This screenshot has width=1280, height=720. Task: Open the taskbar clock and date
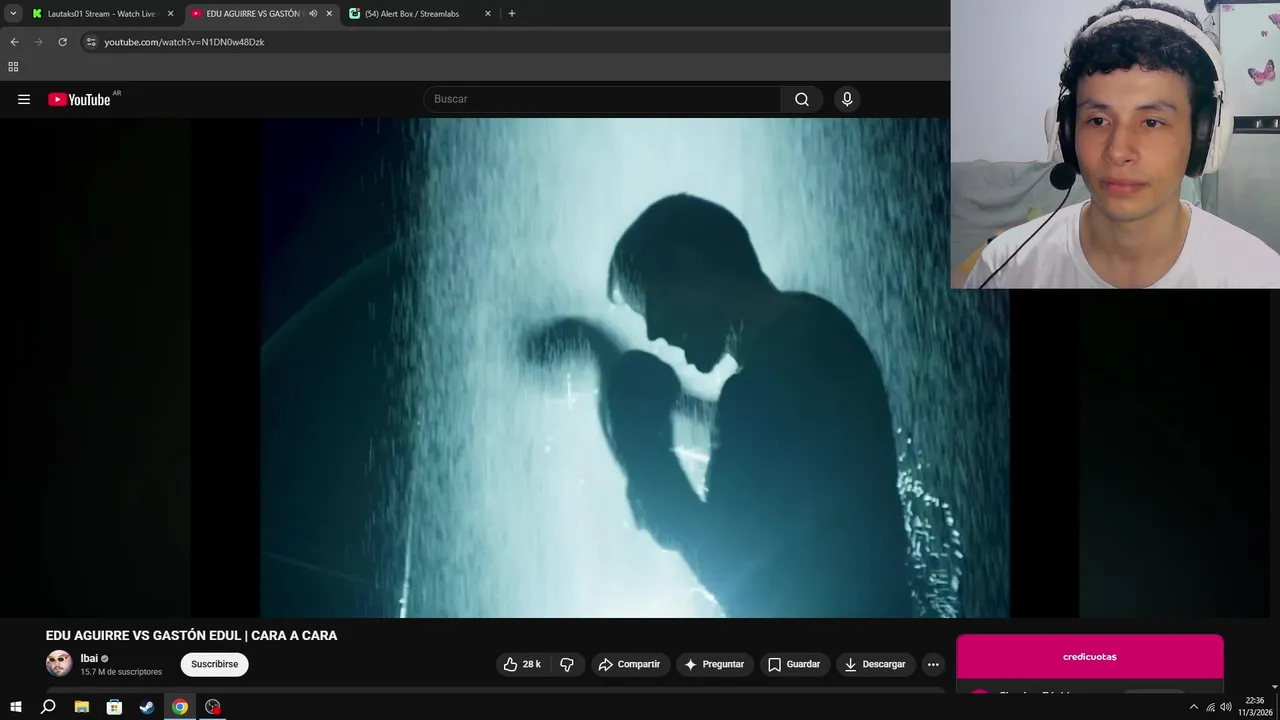[1255, 707]
